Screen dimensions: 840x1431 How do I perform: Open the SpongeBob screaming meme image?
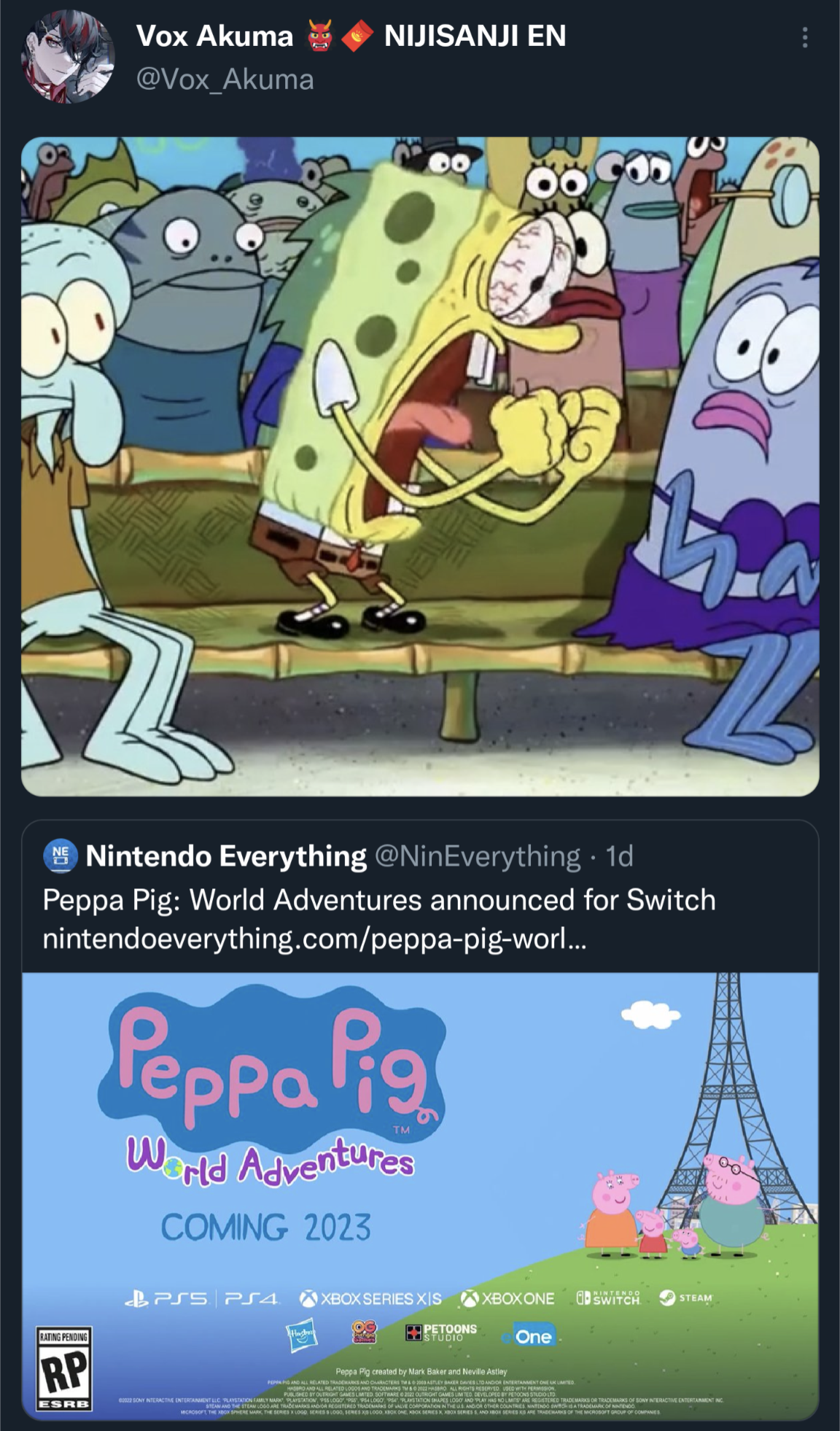420,466
